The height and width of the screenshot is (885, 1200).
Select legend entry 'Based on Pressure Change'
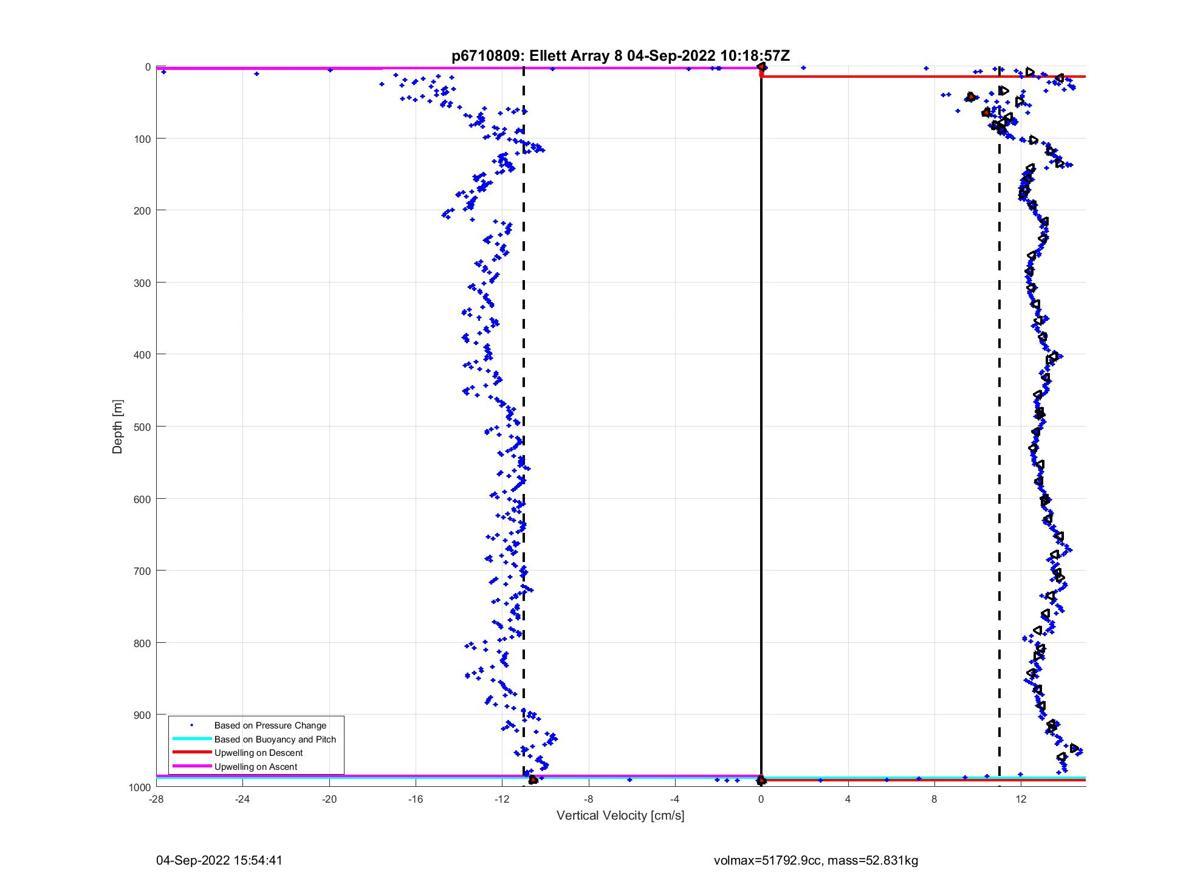(x=270, y=725)
